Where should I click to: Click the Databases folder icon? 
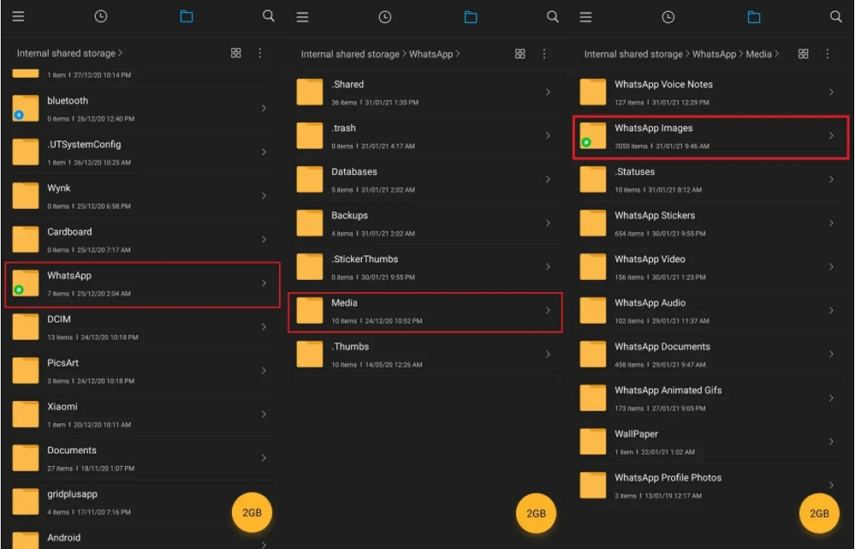(x=310, y=179)
